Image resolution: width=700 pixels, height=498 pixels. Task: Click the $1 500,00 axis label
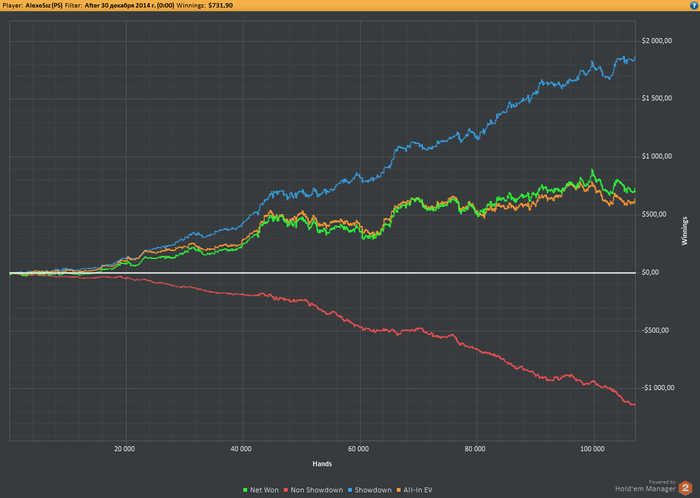[657, 99]
